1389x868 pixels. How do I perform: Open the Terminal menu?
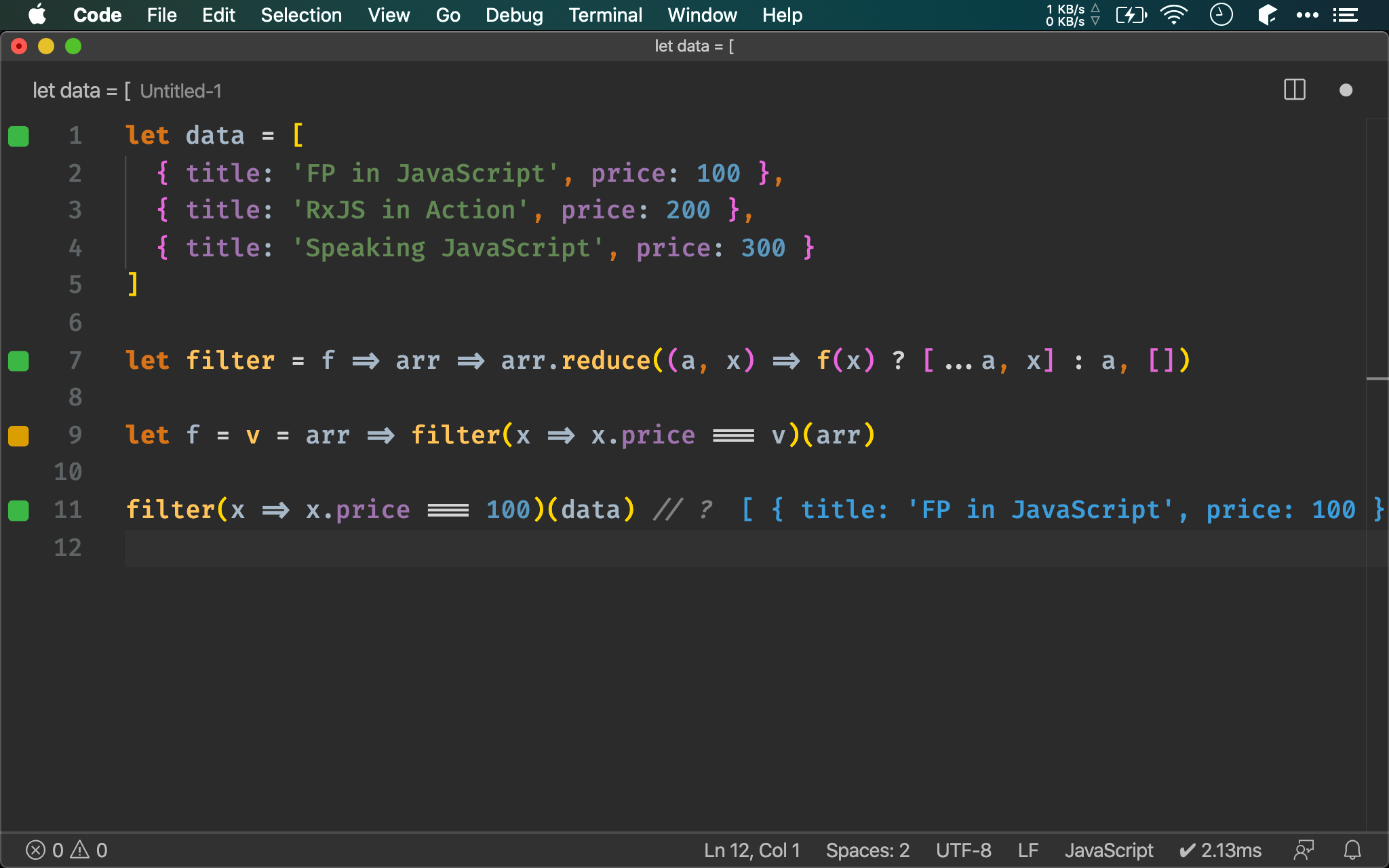coord(604,14)
